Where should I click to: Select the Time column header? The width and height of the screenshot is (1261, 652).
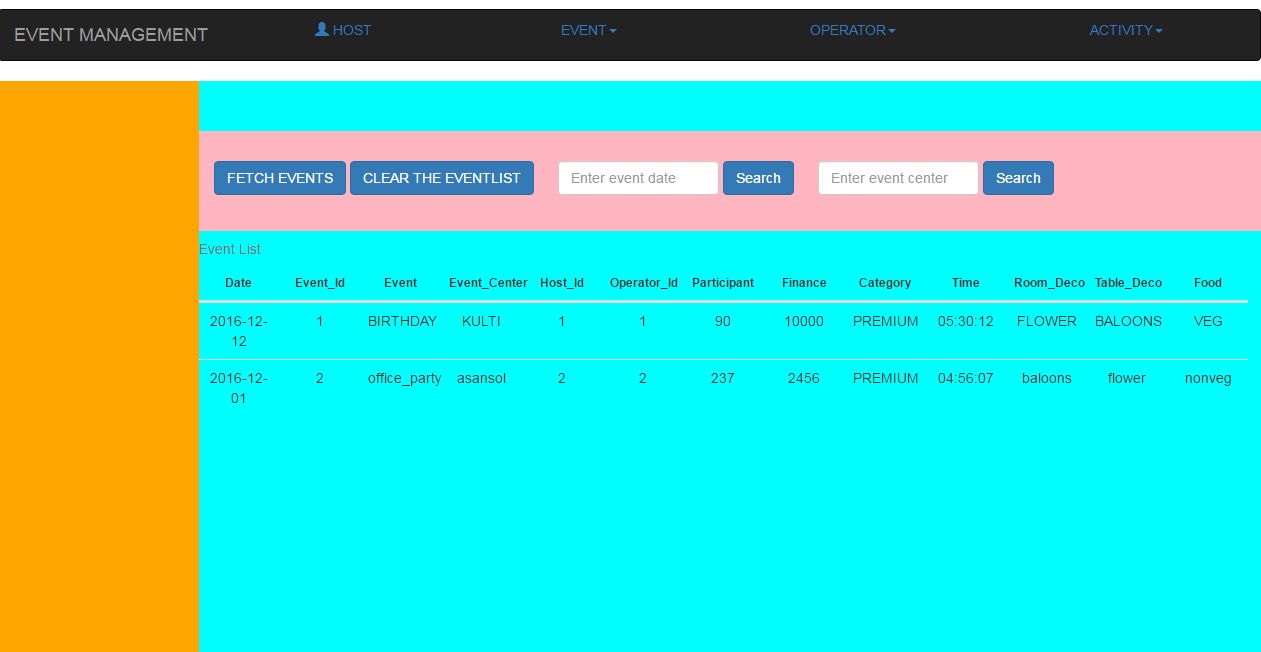966,283
